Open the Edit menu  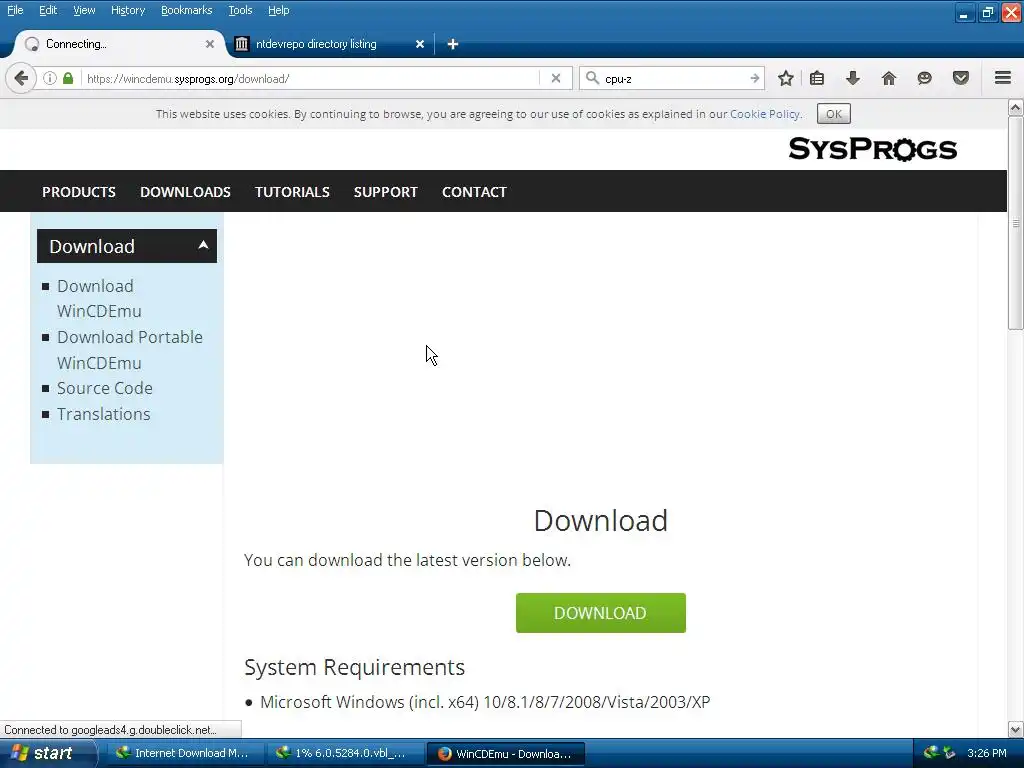(x=48, y=10)
